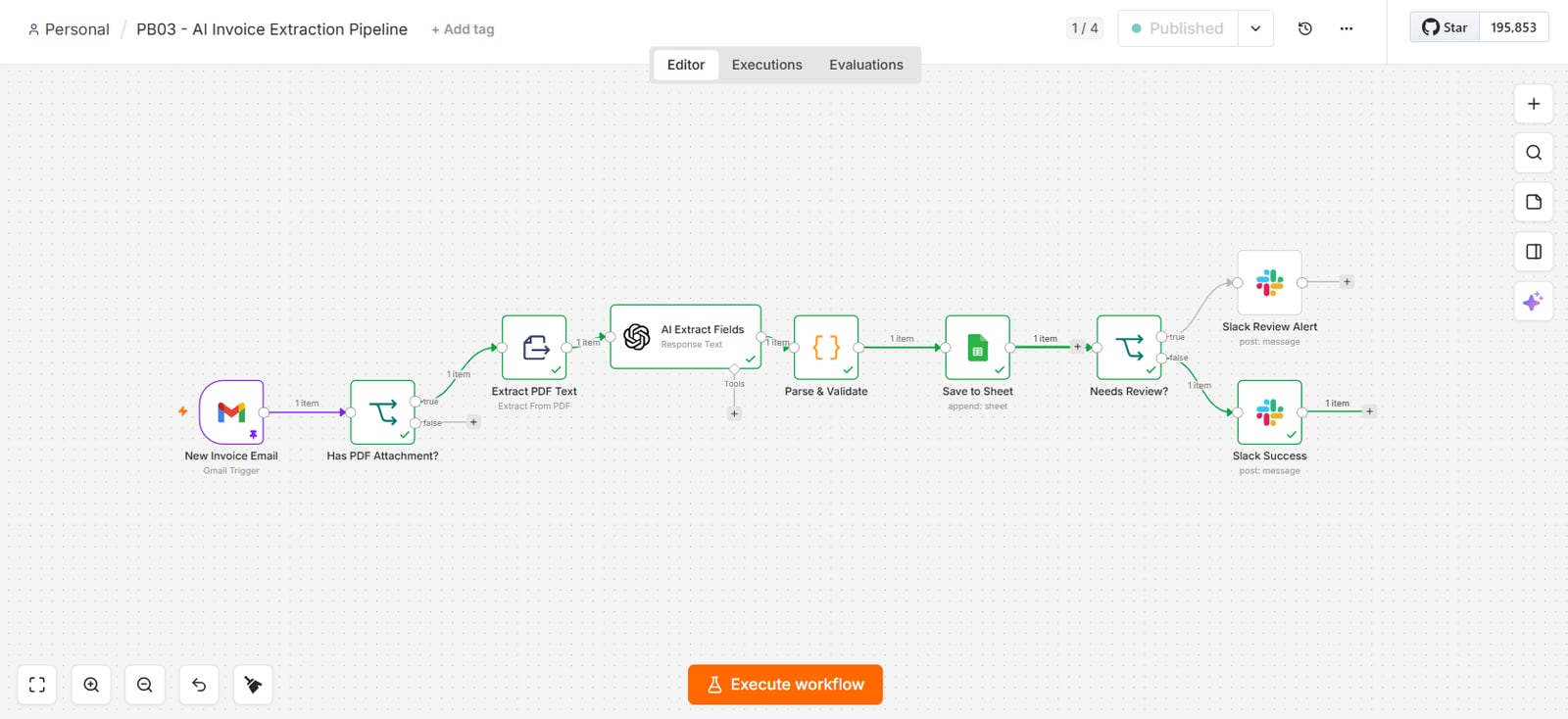Switch to the Evaluations tab
The width and height of the screenshot is (1568, 719).
(866, 65)
